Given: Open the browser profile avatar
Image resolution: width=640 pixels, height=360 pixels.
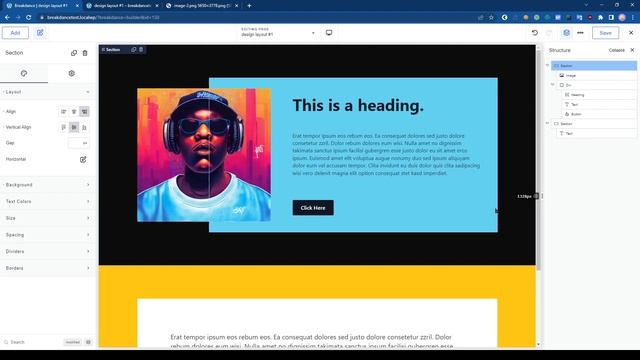Looking at the screenshot, I should [622, 18].
